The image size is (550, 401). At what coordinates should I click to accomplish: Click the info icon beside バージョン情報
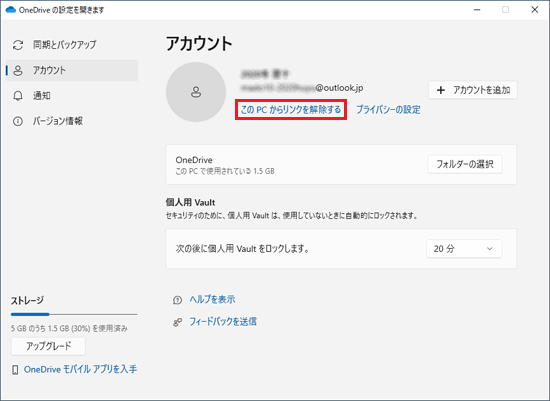tap(18, 121)
